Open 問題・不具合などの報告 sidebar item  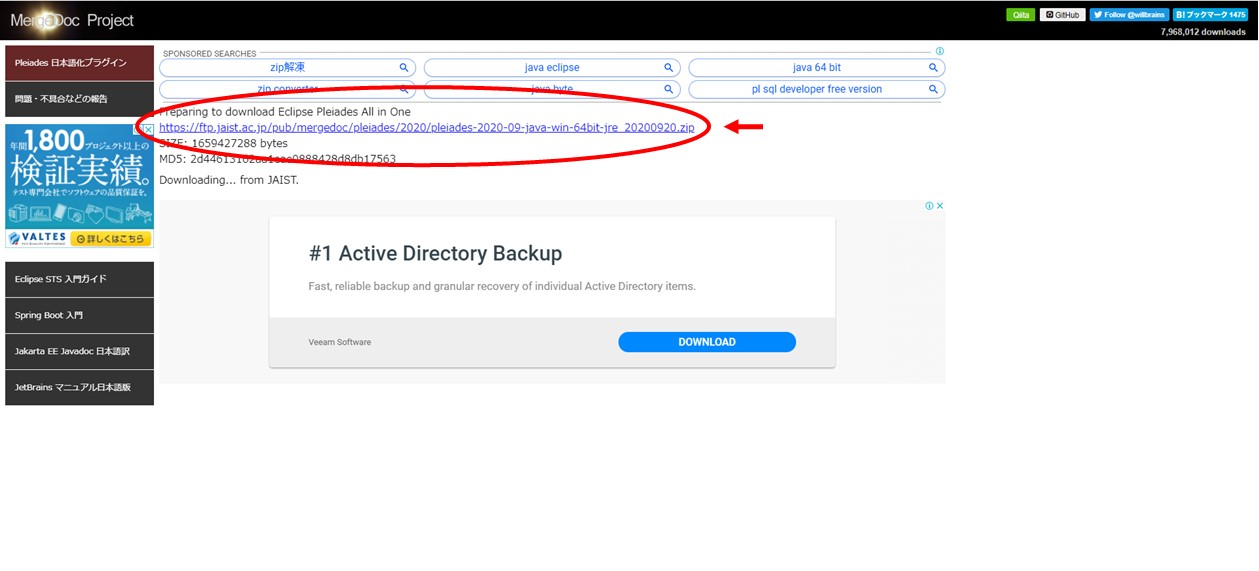tap(80, 99)
